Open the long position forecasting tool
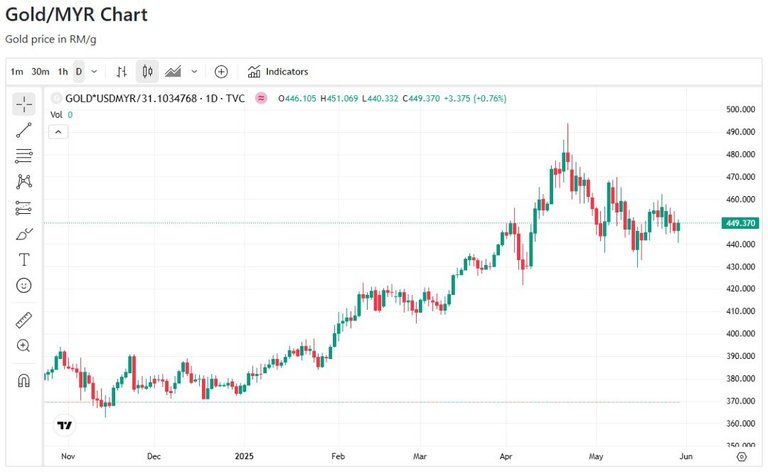Screen dimensions: 768x474 (24, 208)
